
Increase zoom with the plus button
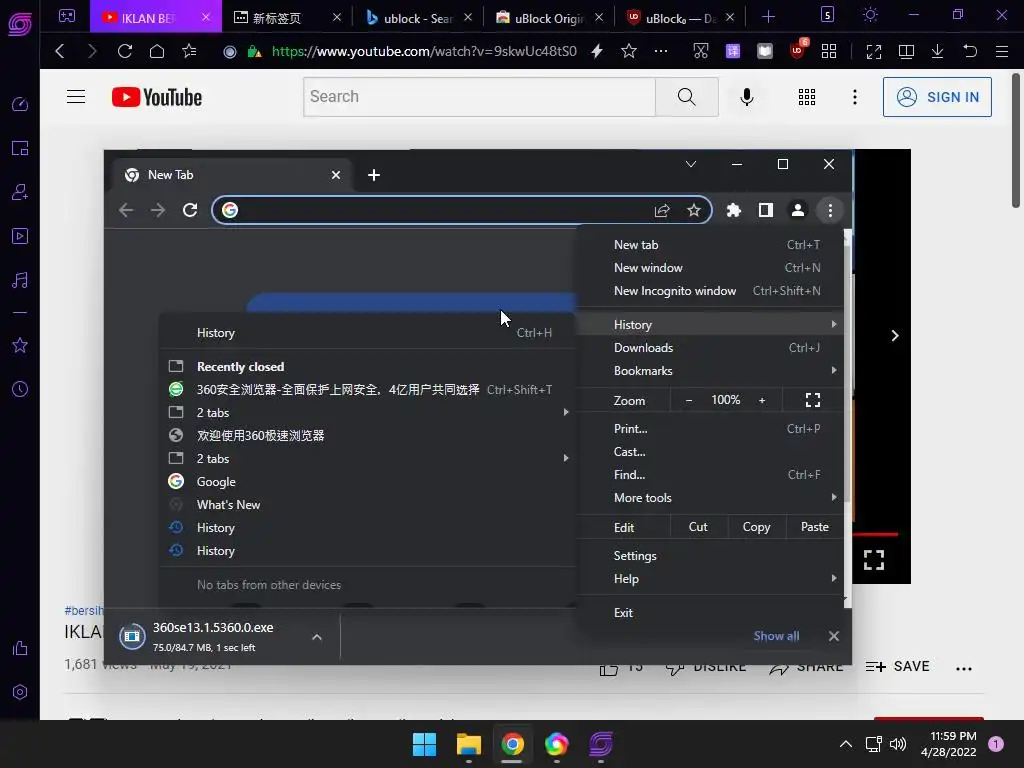point(761,400)
